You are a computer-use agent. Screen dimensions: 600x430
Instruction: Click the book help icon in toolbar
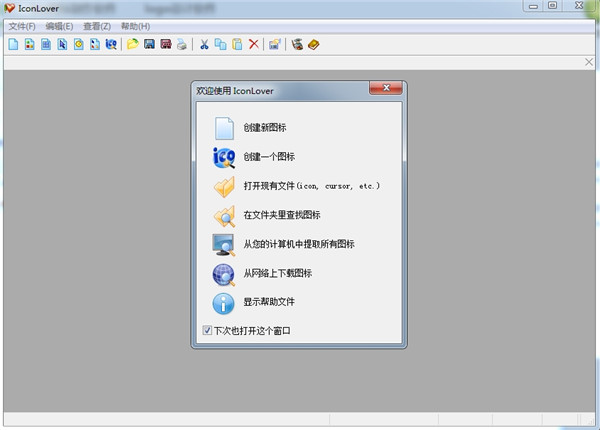pos(313,45)
